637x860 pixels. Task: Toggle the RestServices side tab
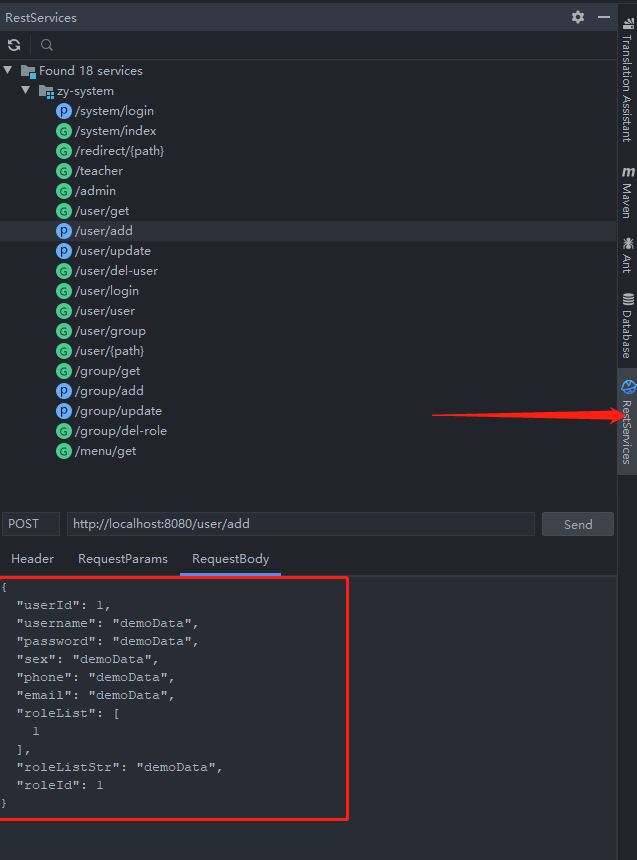(x=627, y=421)
